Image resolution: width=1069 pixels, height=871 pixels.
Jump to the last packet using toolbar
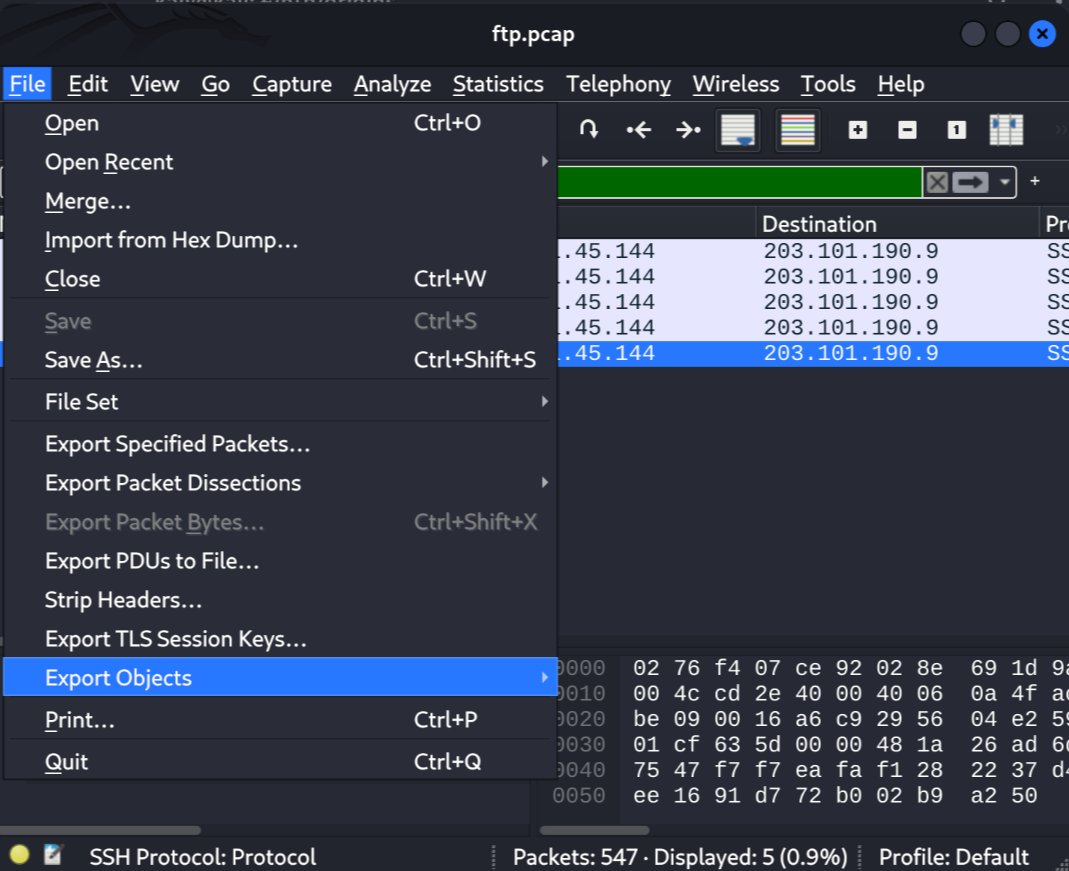pyautogui.click(x=689, y=129)
